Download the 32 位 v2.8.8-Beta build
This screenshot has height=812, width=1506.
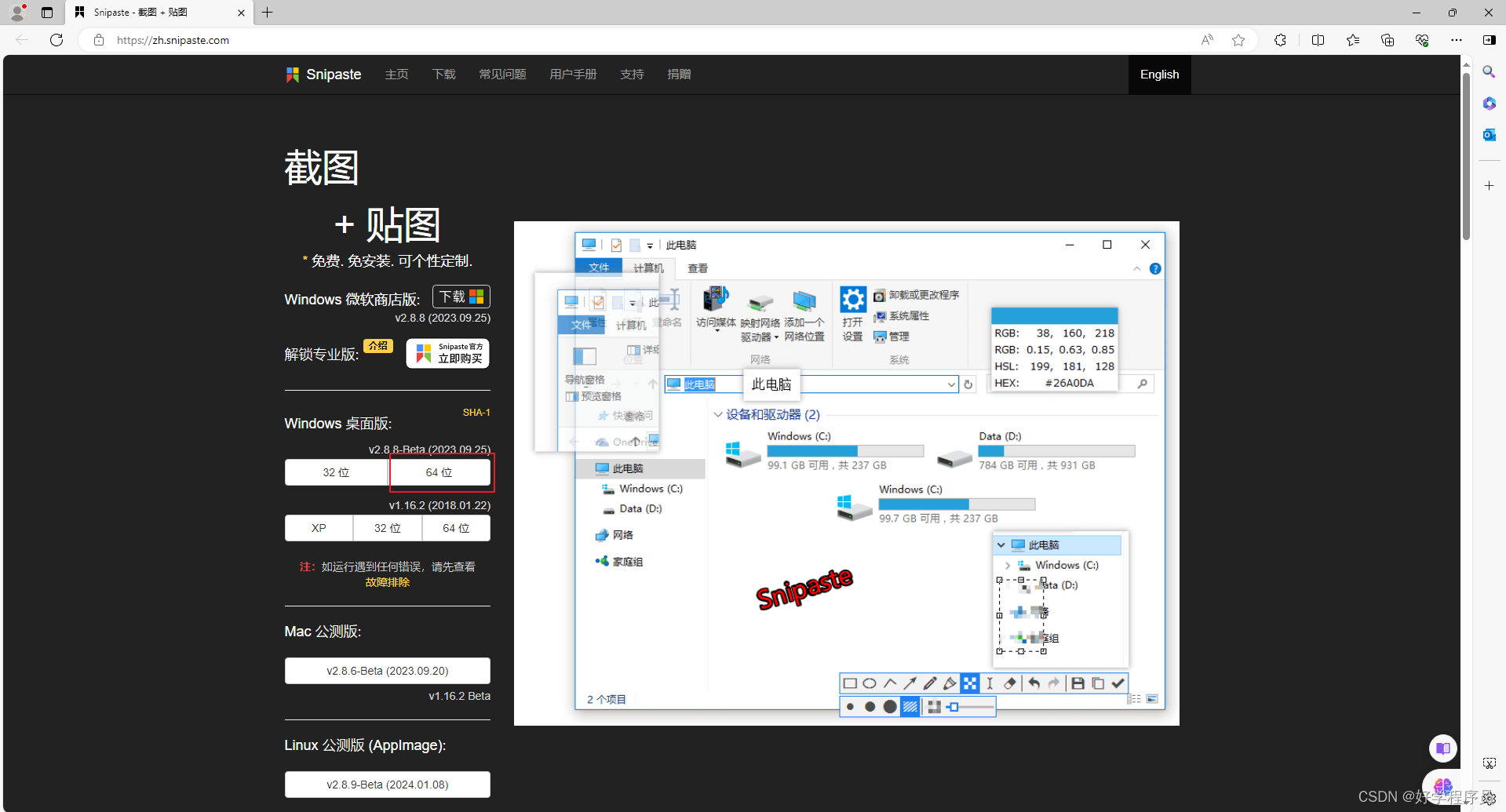click(336, 472)
